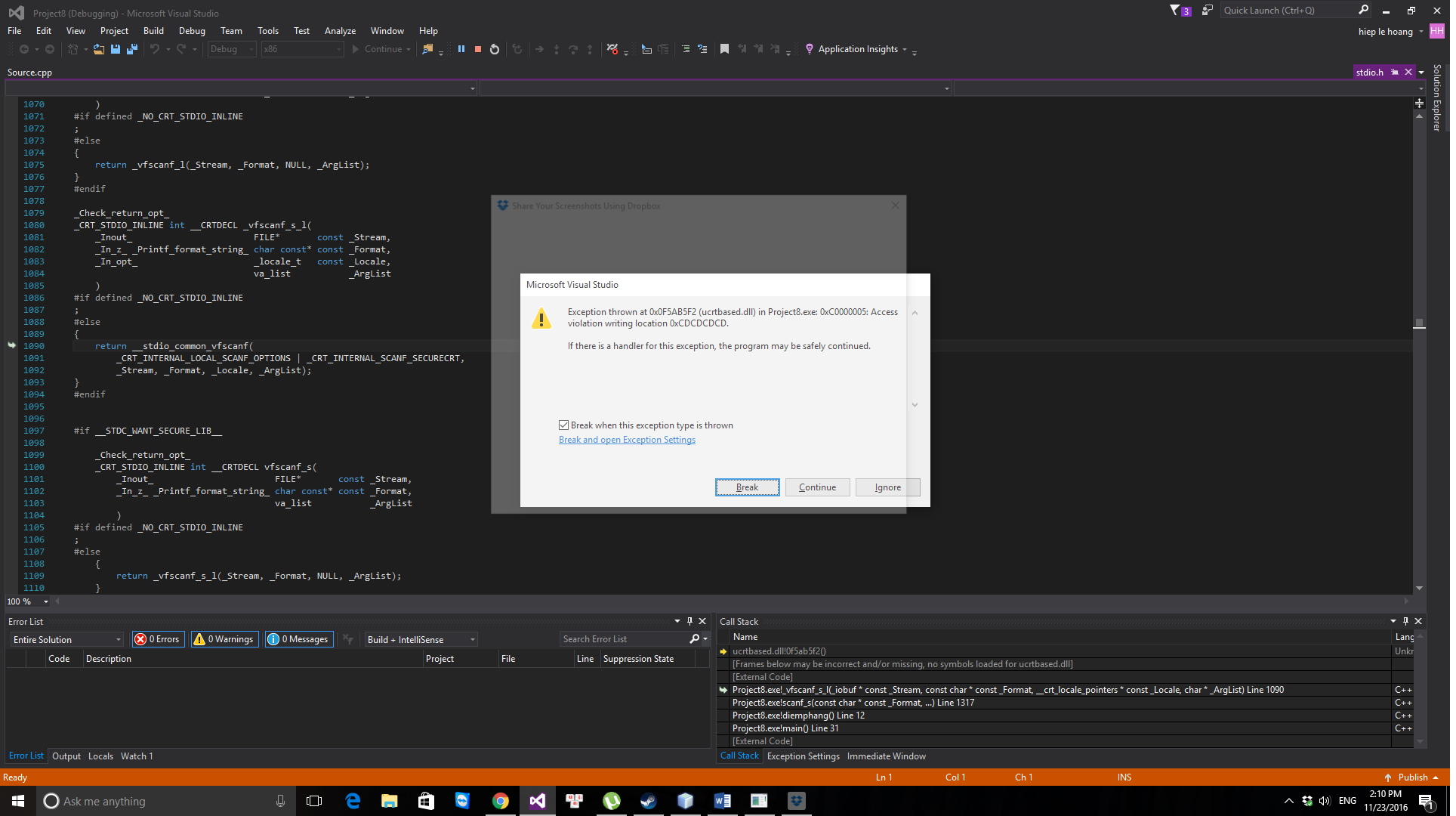
Task: Uncheck Break when this exception type is thrown
Action: (563, 425)
